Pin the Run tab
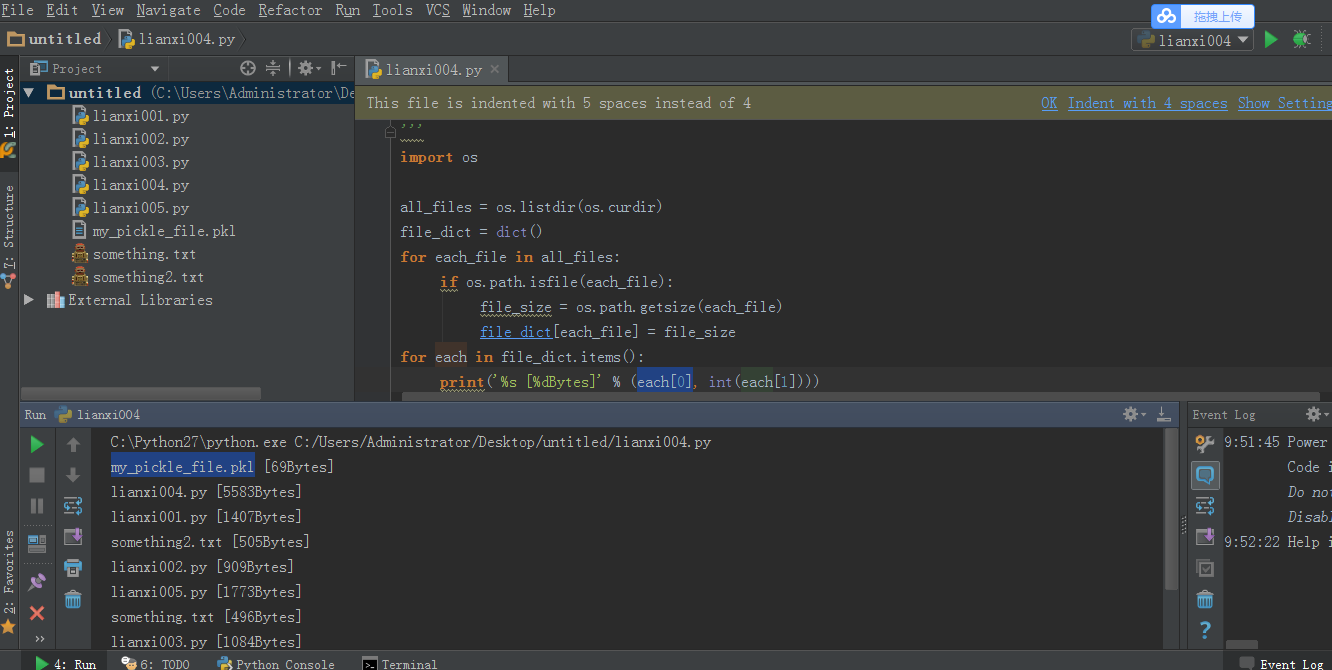Screen dimensions: 1332x670 [x=37, y=581]
